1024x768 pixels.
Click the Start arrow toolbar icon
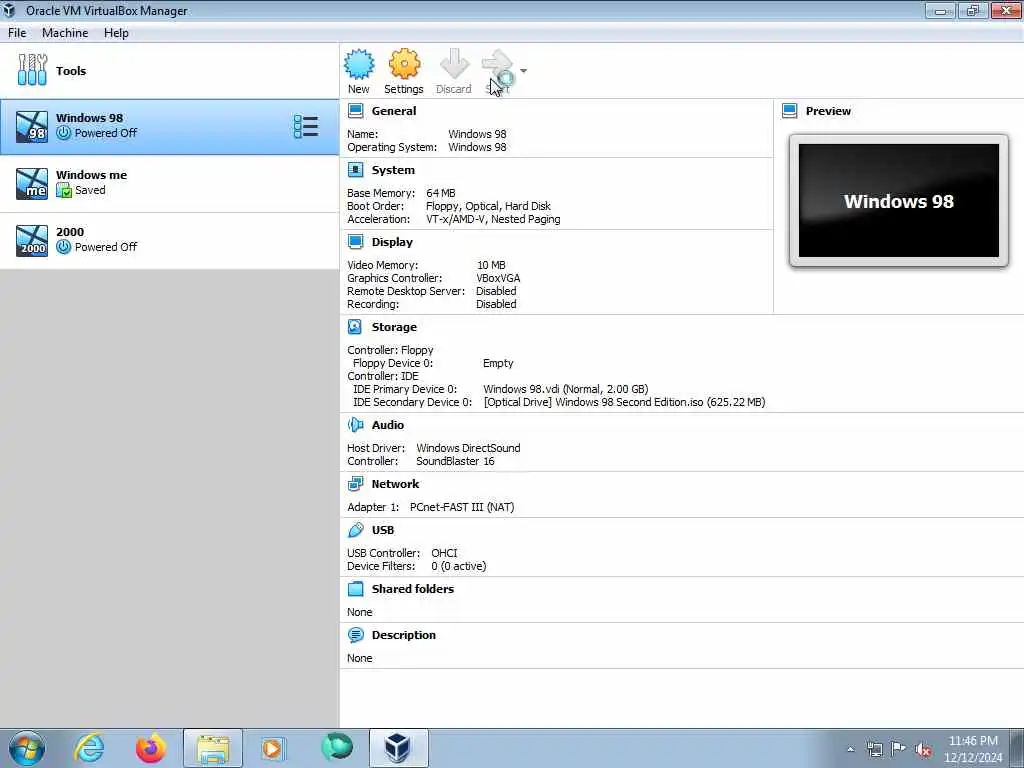498,64
